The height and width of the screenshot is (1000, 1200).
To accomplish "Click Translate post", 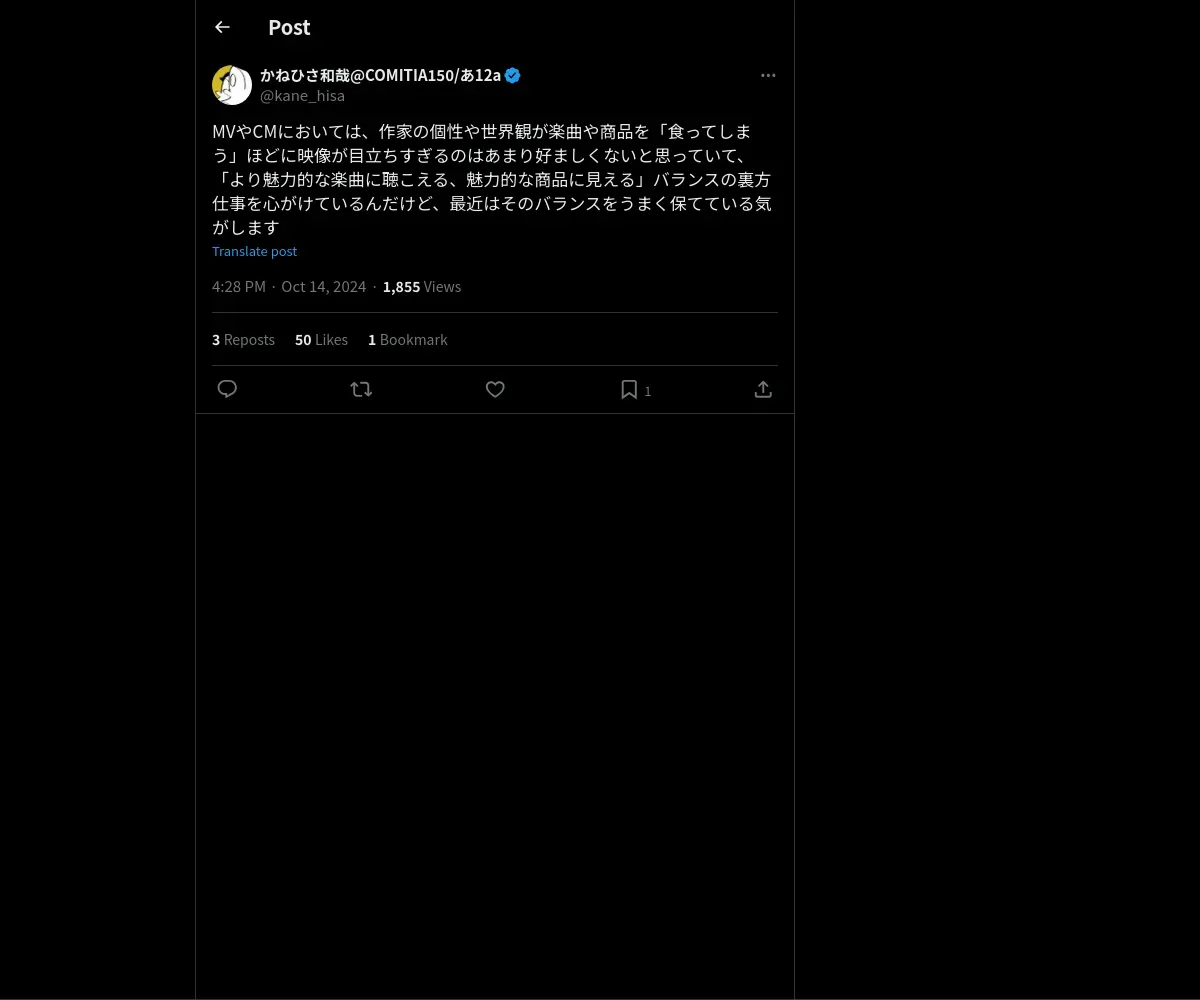I will tap(254, 251).
